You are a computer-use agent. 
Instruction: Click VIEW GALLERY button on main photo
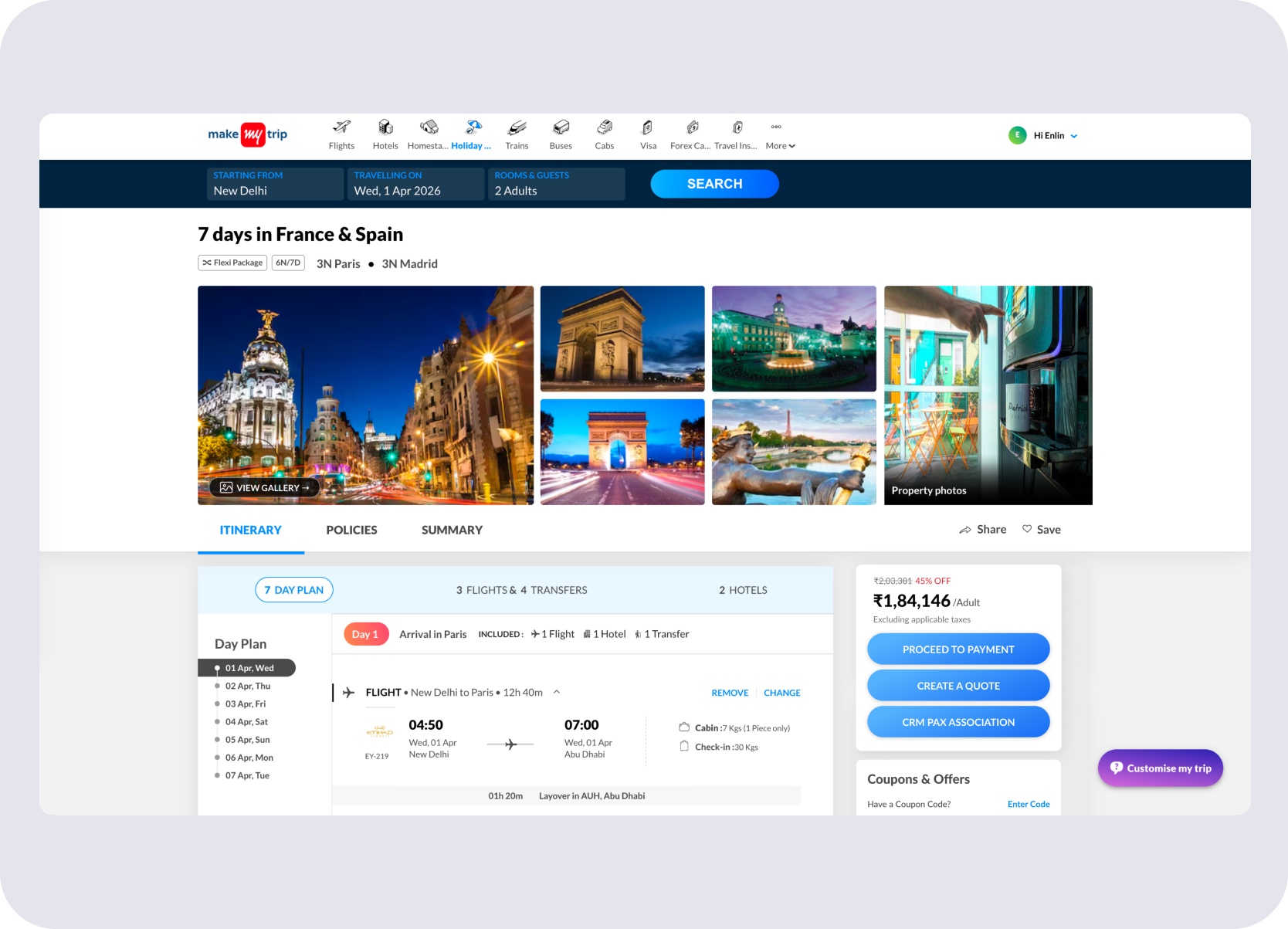click(264, 487)
